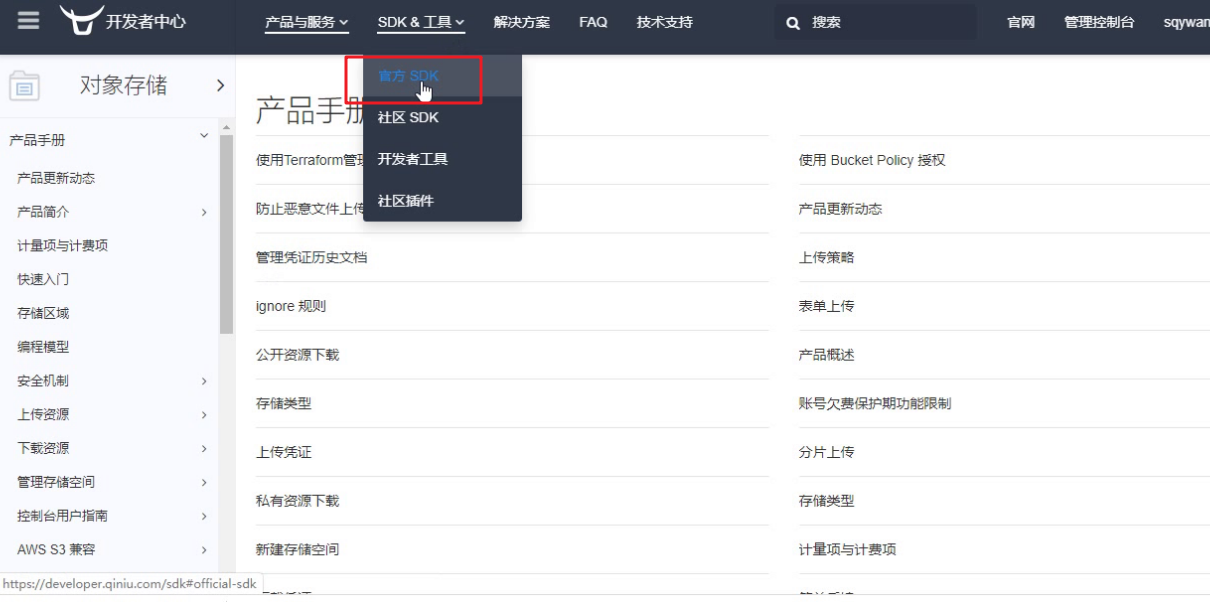The height and width of the screenshot is (602, 1210).
Task: Collapse the 产品手册 sidebar section
Action: coord(204,135)
